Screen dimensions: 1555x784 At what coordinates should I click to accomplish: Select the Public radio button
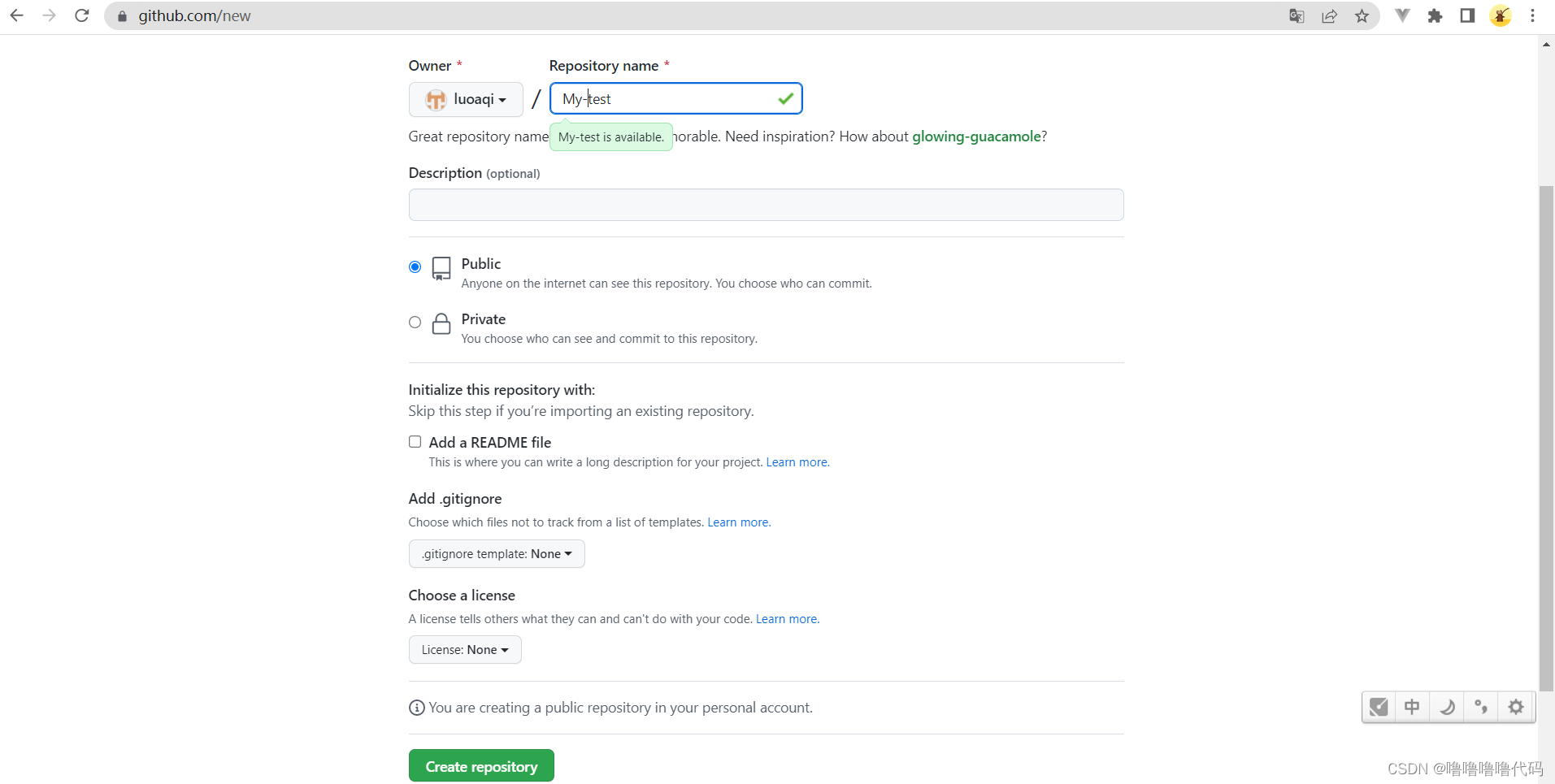(415, 266)
